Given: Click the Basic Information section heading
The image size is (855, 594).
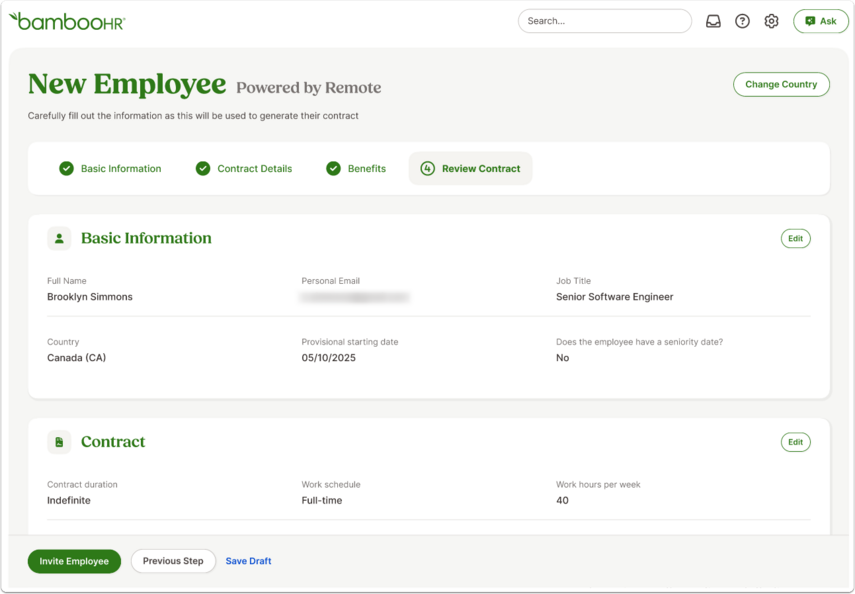Looking at the screenshot, I should pos(146,238).
